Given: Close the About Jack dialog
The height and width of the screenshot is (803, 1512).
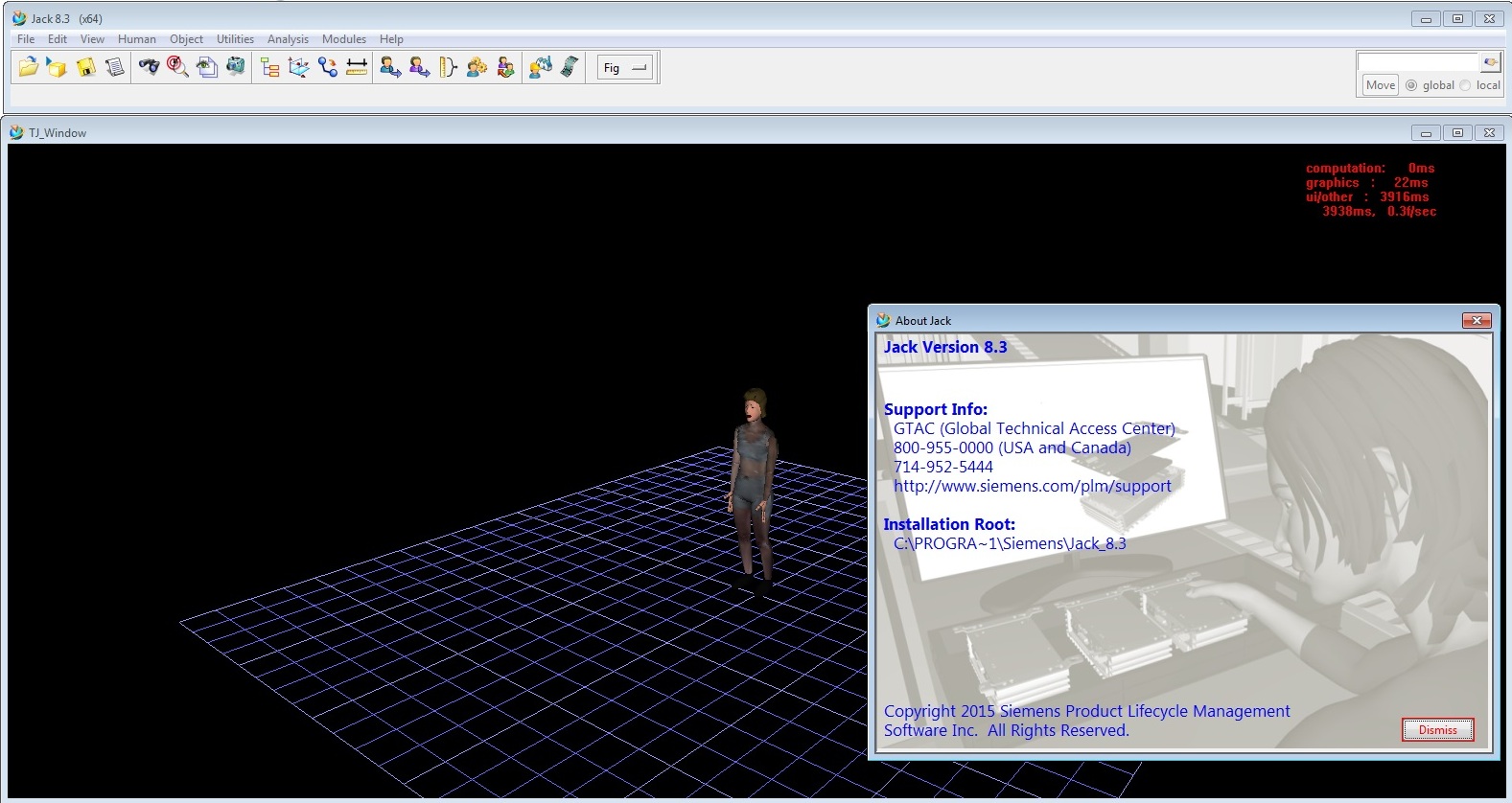Looking at the screenshot, I should 1477,320.
